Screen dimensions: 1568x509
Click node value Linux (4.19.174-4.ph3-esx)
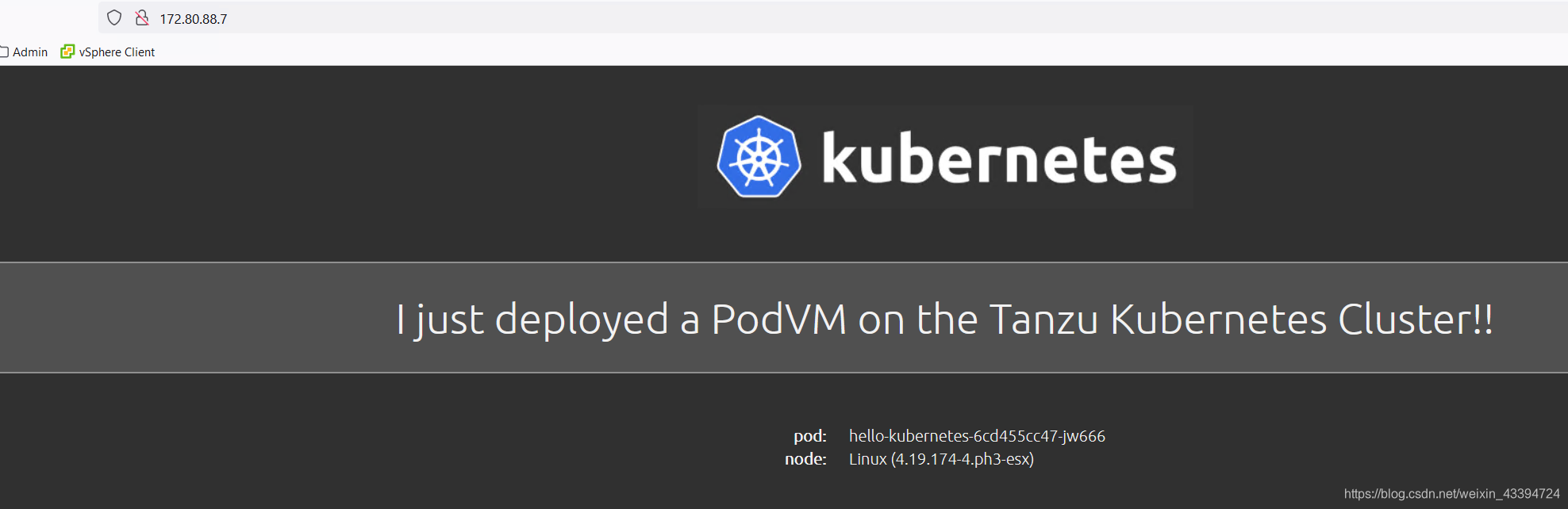click(x=941, y=459)
